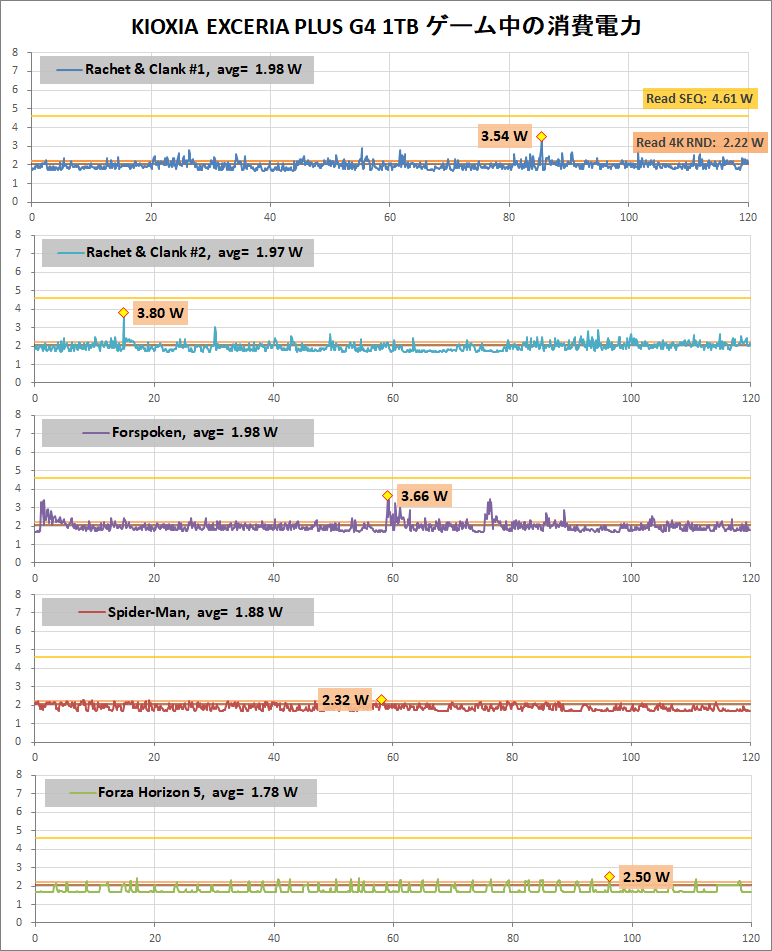Select the 'Spider-Man, avg= 1.88 W' legend
Image resolution: width=772 pixels, height=951 pixels.
[178, 612]
